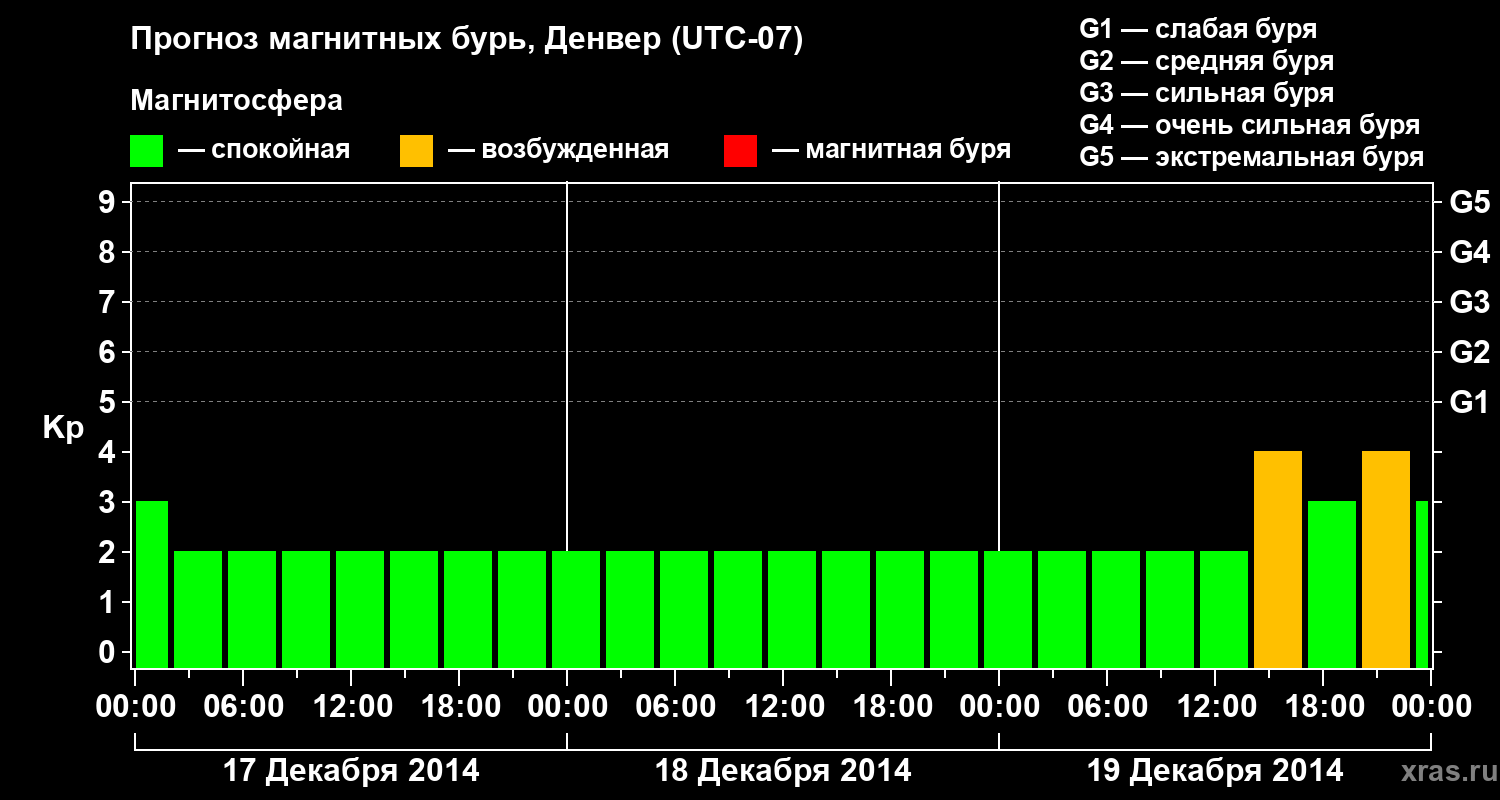The height and width of the screenshot is (800, 1500).
Task: Click the '— магнитная буря' legend label
Action: point(892,150)
